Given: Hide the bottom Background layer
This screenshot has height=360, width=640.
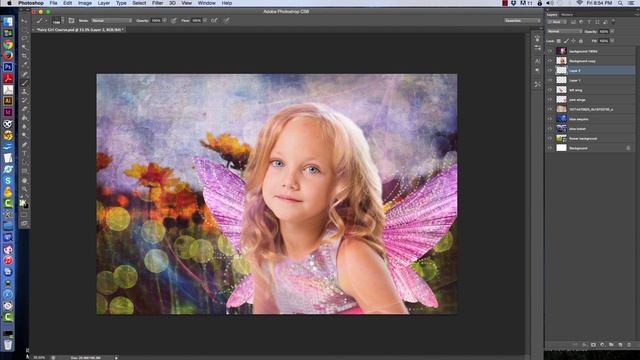Looking at the screenshot, I should (550, 148).
